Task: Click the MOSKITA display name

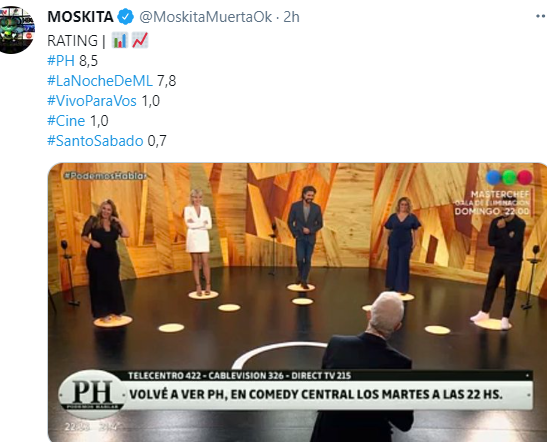Action: 80,17
